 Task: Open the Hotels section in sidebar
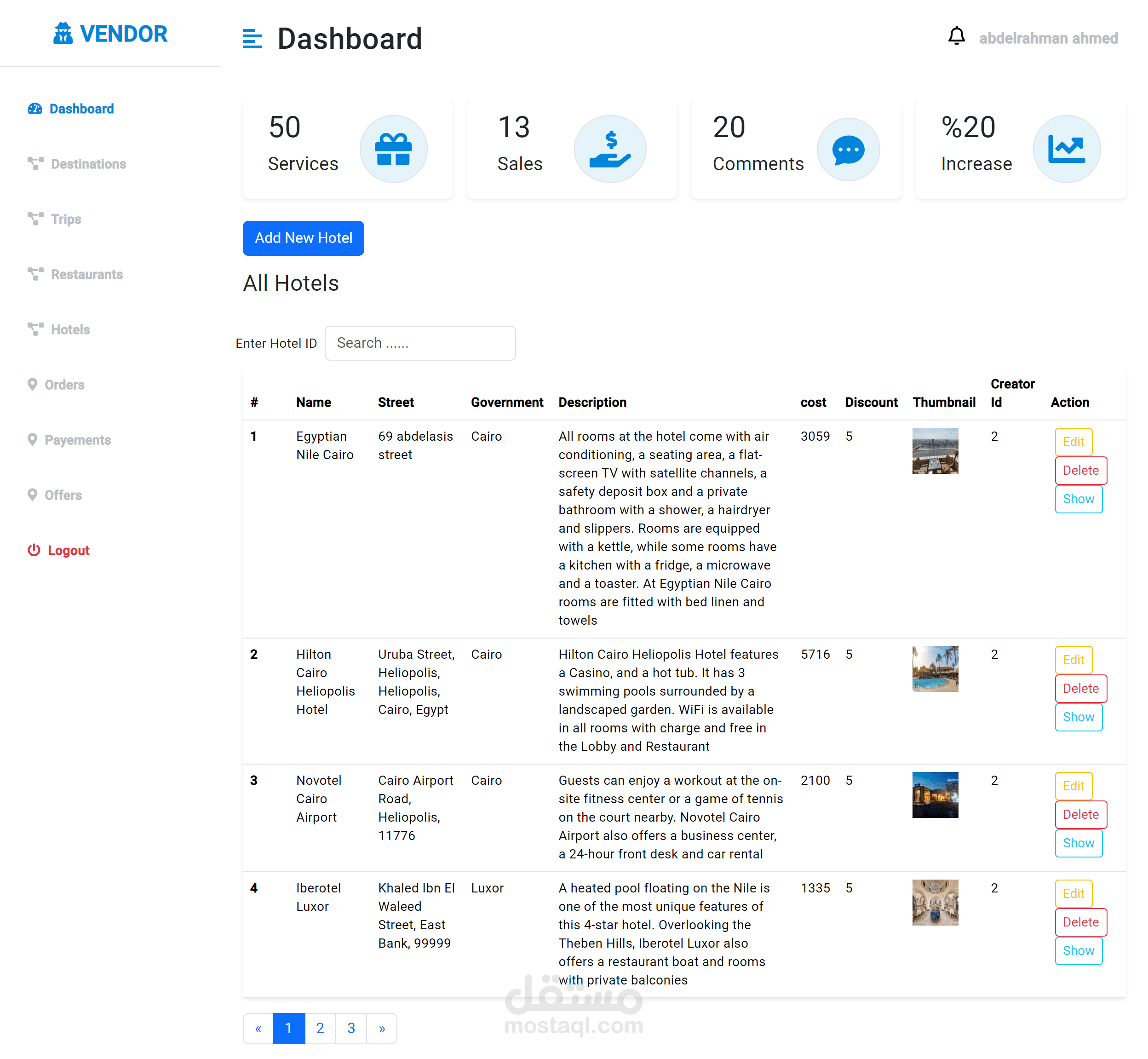point(70,329)
